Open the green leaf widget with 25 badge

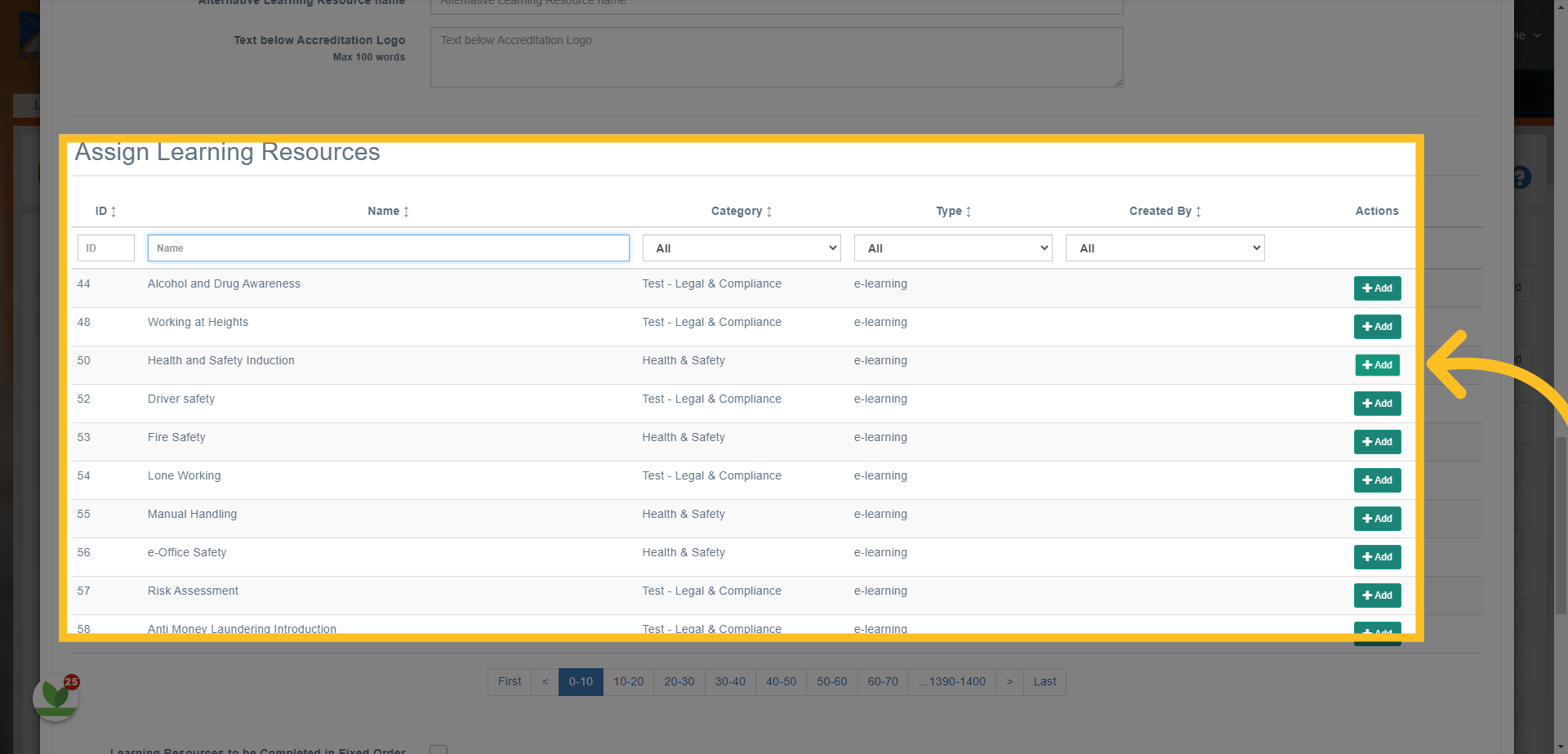point(56,697)
